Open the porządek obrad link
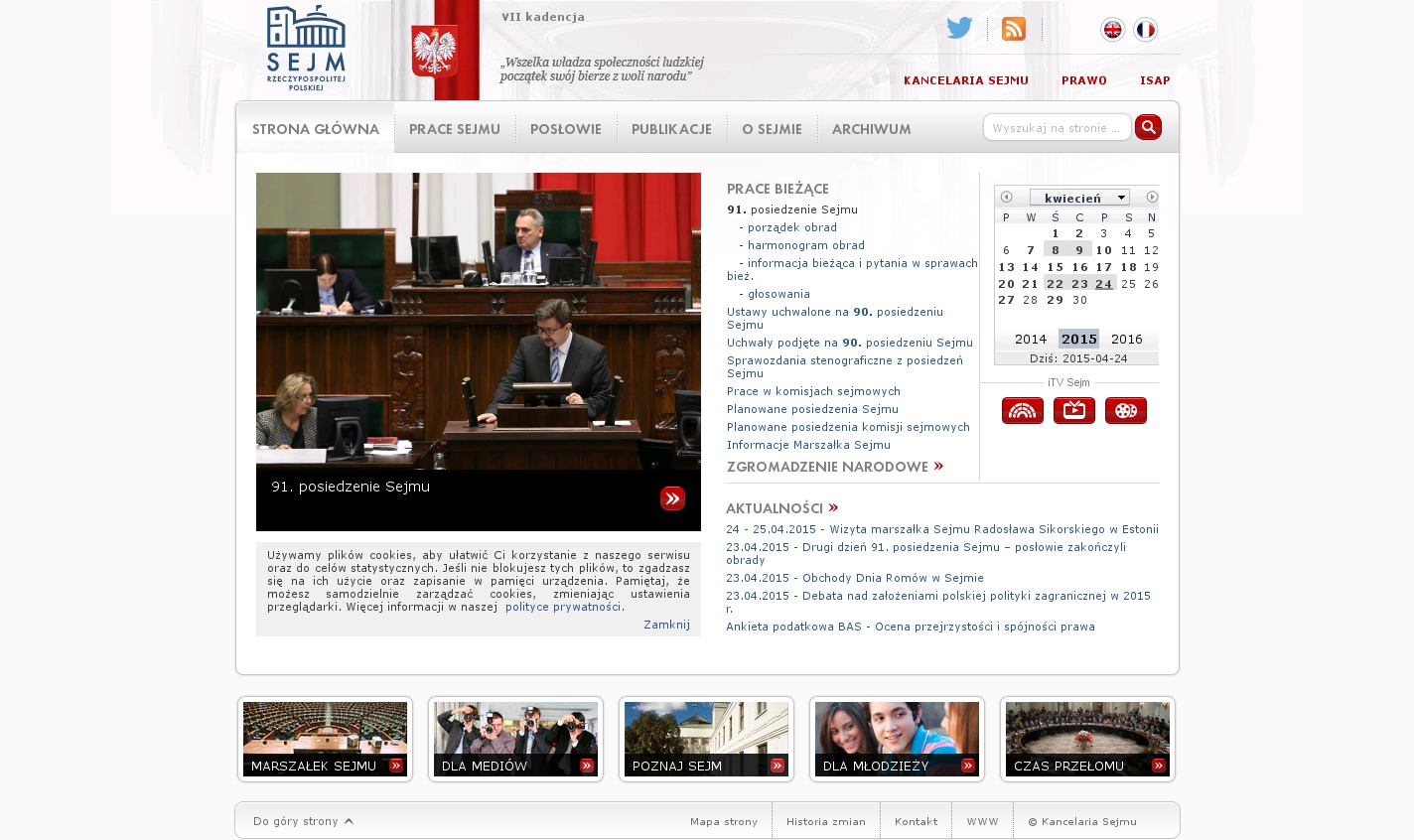The height and width of the screenshot is (840, 1414). [791, 227]
